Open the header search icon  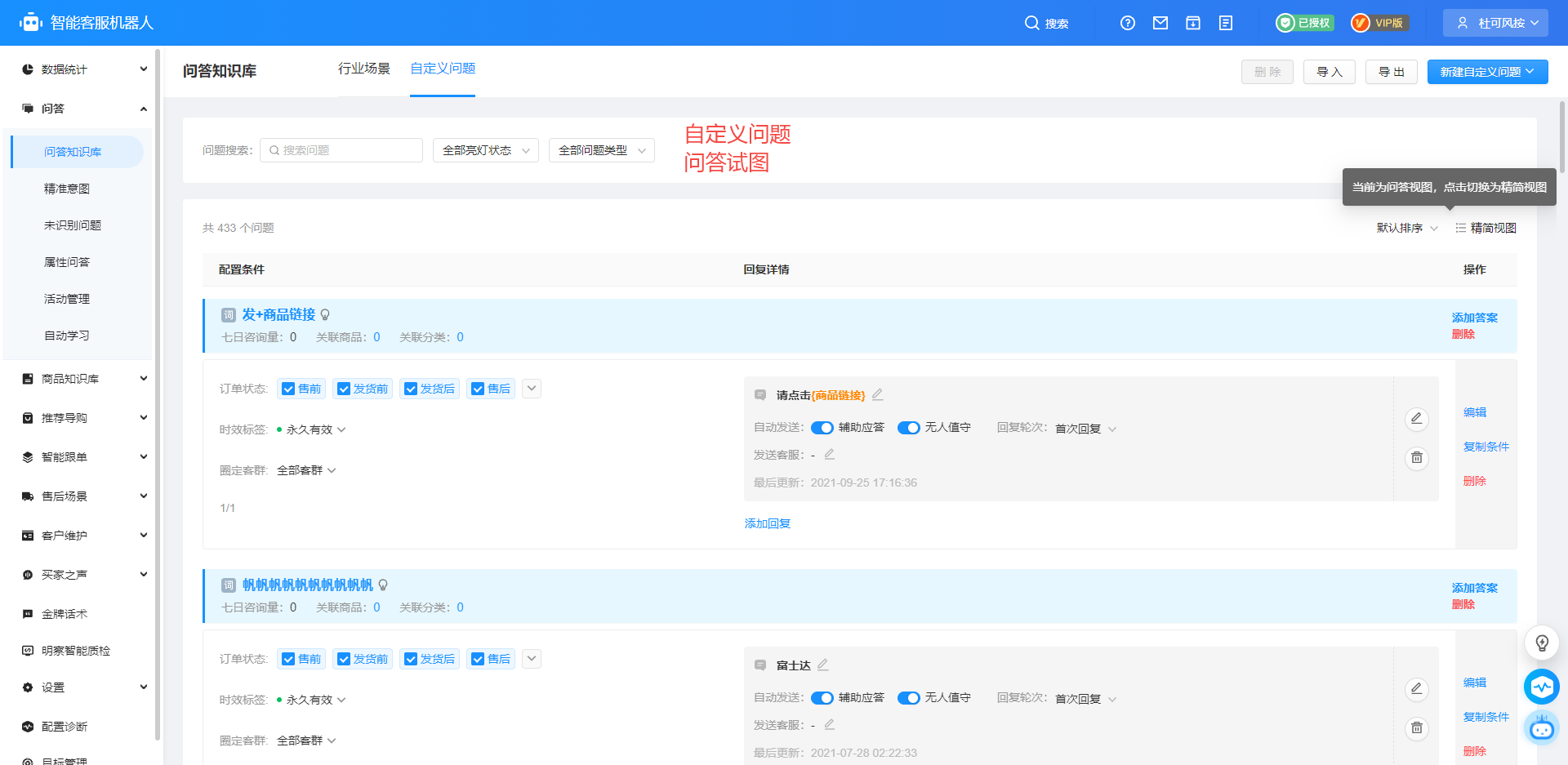(1031, 23)
